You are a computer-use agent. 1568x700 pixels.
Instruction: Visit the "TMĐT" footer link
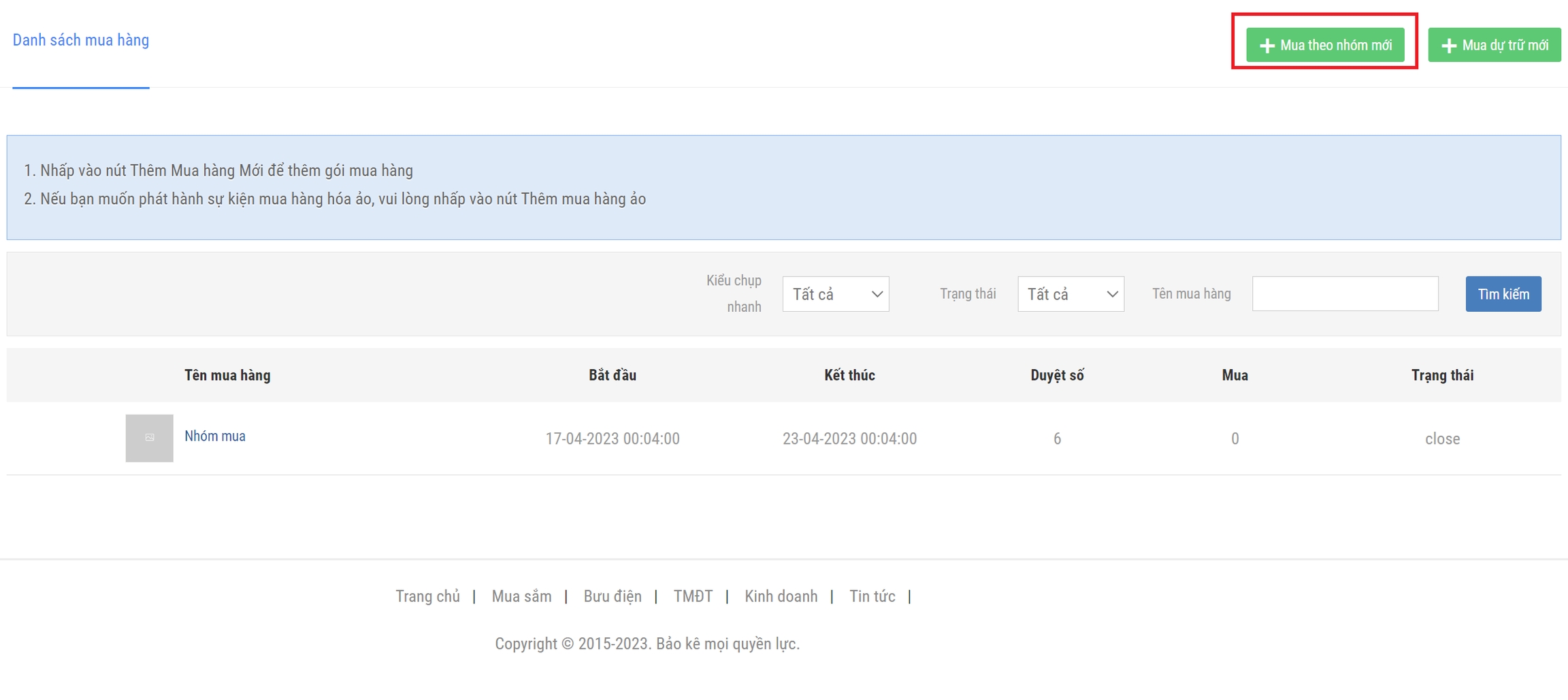pos(693,596)
